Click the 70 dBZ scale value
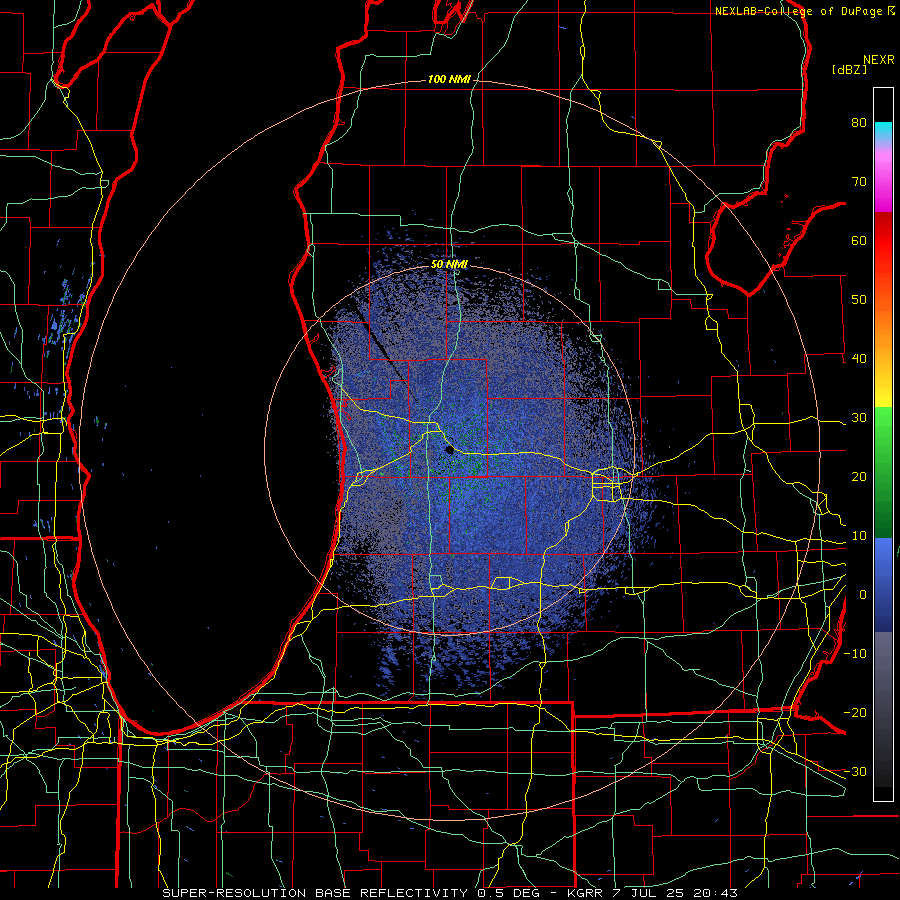 (859, 181)
